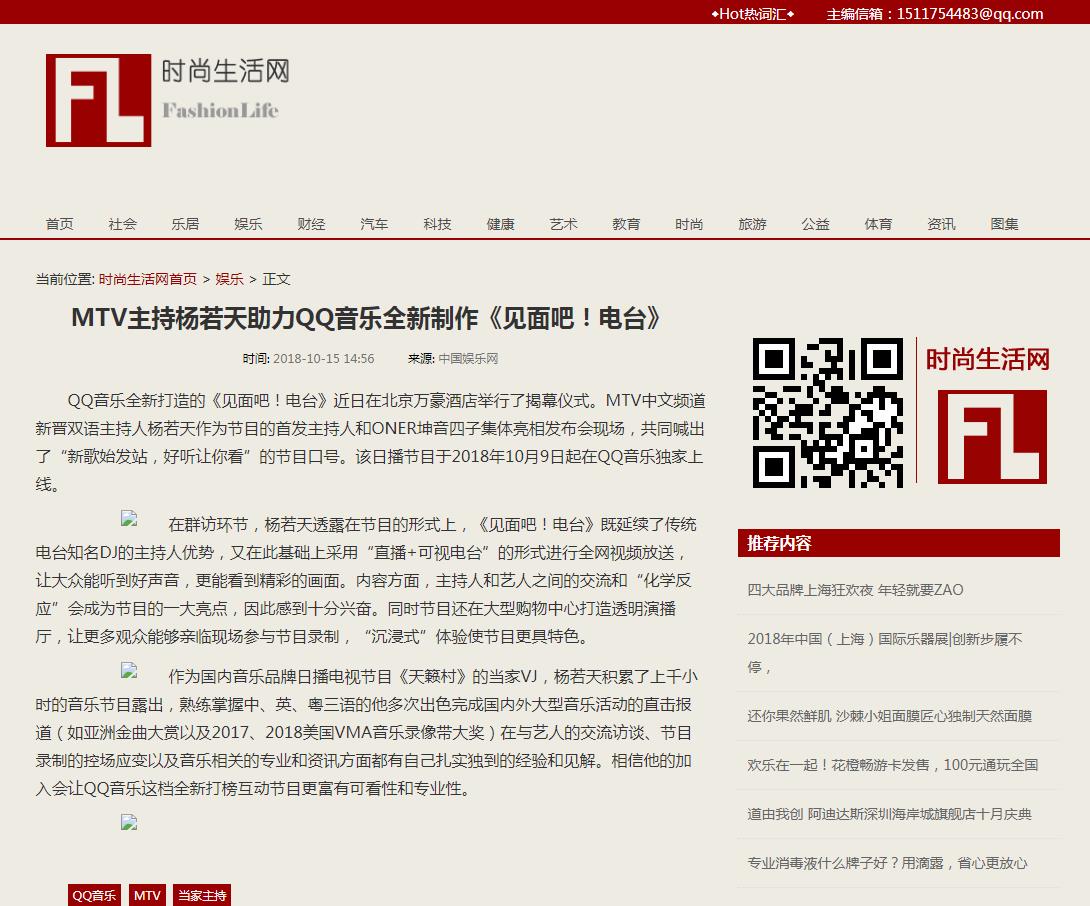The width and height of the screenshot is (1090, 906).
Task: Select the 资讯 nav item
Action: click(941, 224)
